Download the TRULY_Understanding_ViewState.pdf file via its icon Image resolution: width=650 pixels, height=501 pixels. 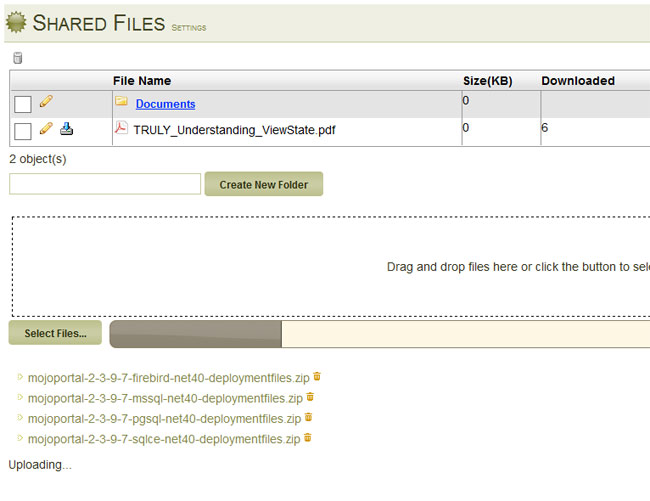click(67, 128)
